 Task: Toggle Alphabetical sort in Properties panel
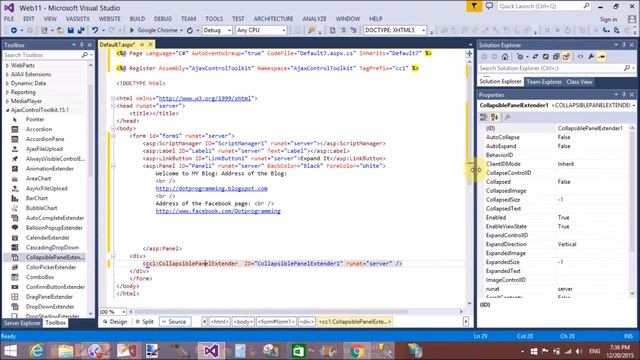tap(495, 118)
